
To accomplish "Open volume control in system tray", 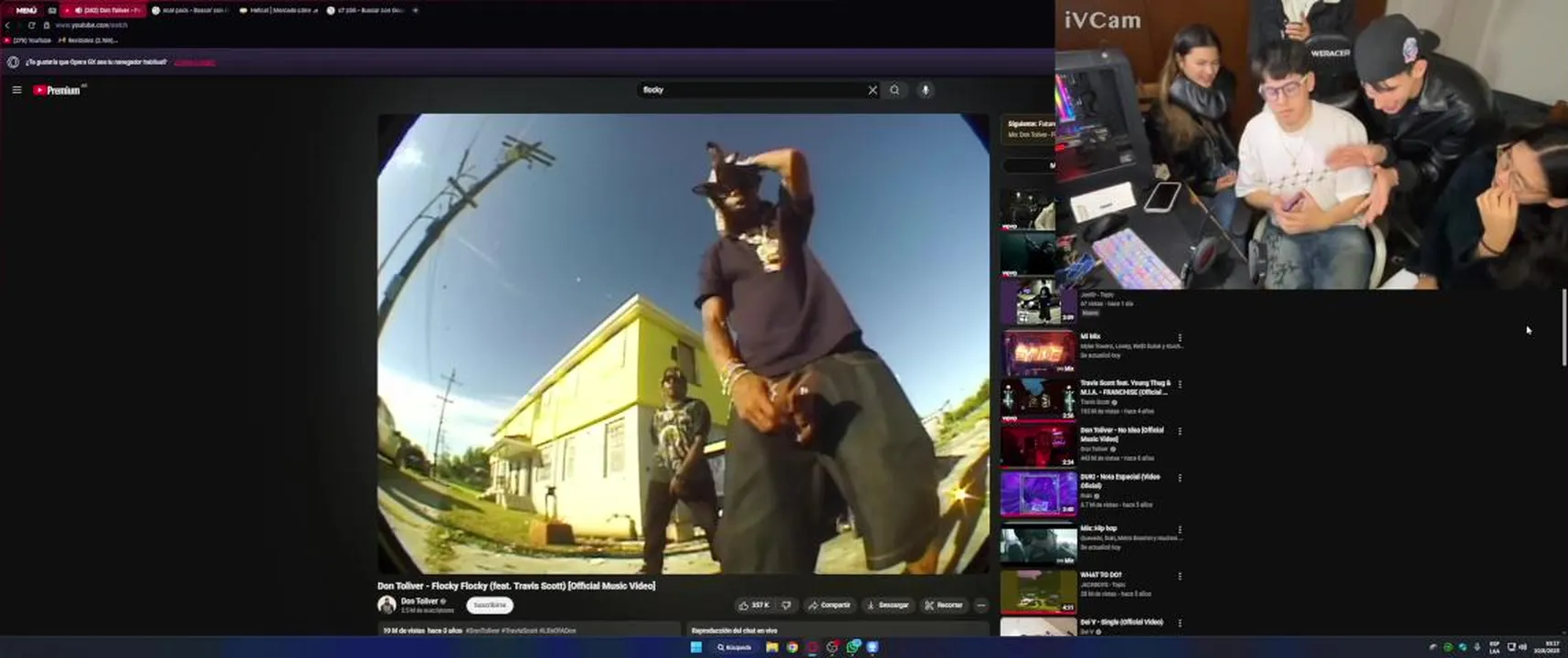I will click(x=1522, y=647).
